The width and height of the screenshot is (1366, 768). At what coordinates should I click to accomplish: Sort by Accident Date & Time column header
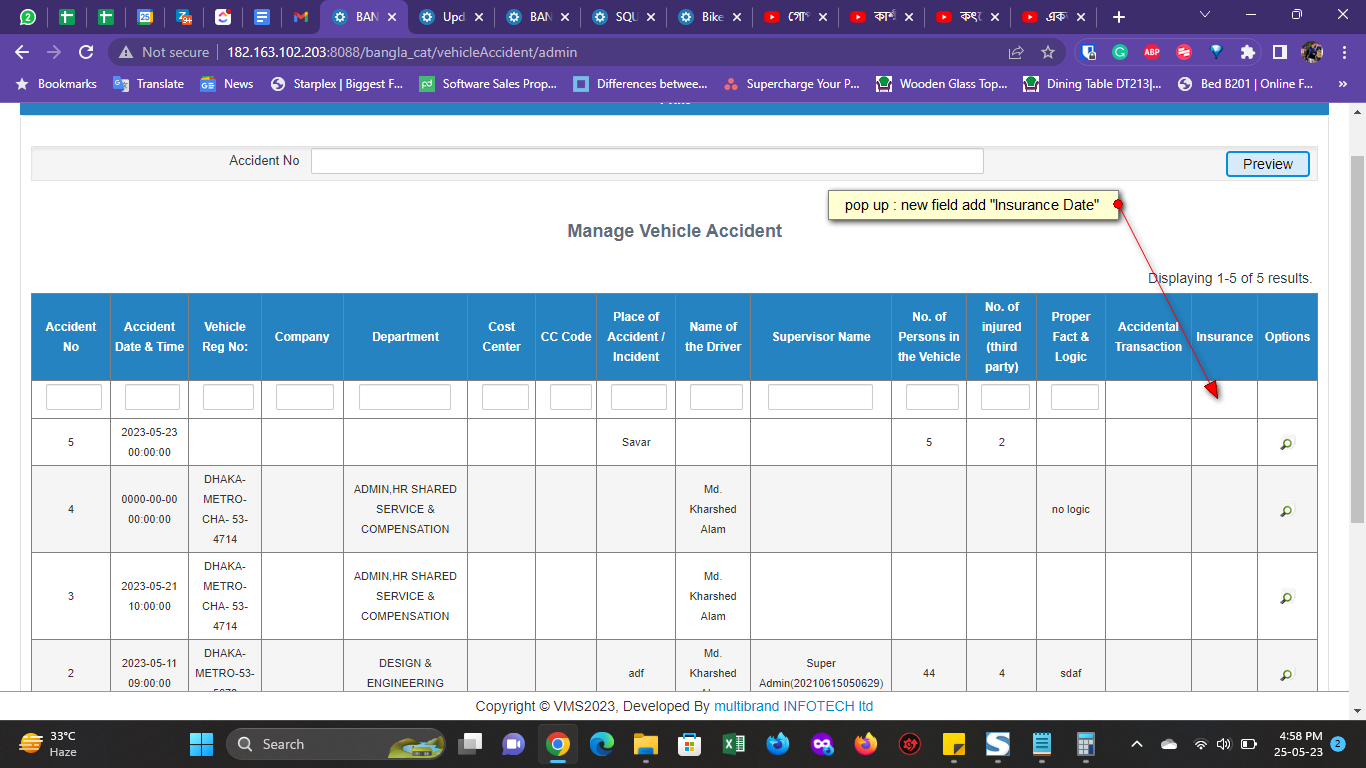(149, 337)
